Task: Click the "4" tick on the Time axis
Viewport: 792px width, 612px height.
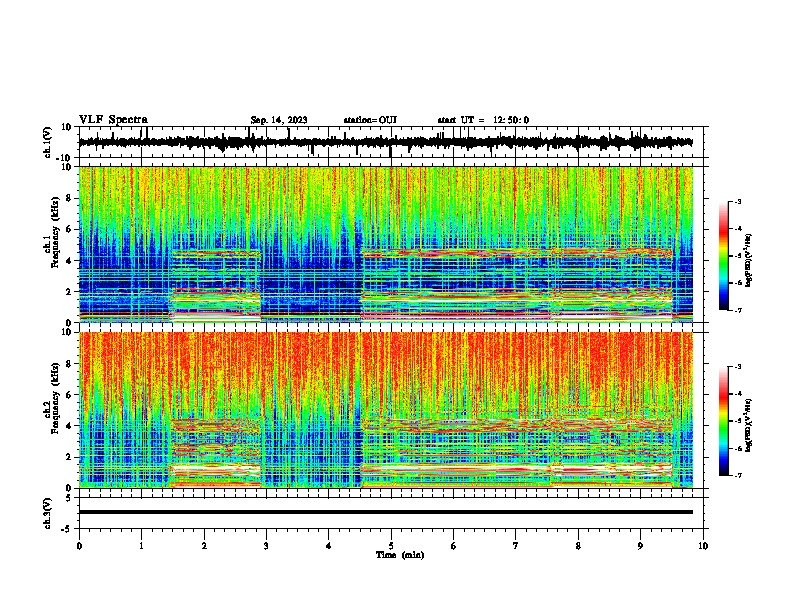Action: [x=329, y=546]
